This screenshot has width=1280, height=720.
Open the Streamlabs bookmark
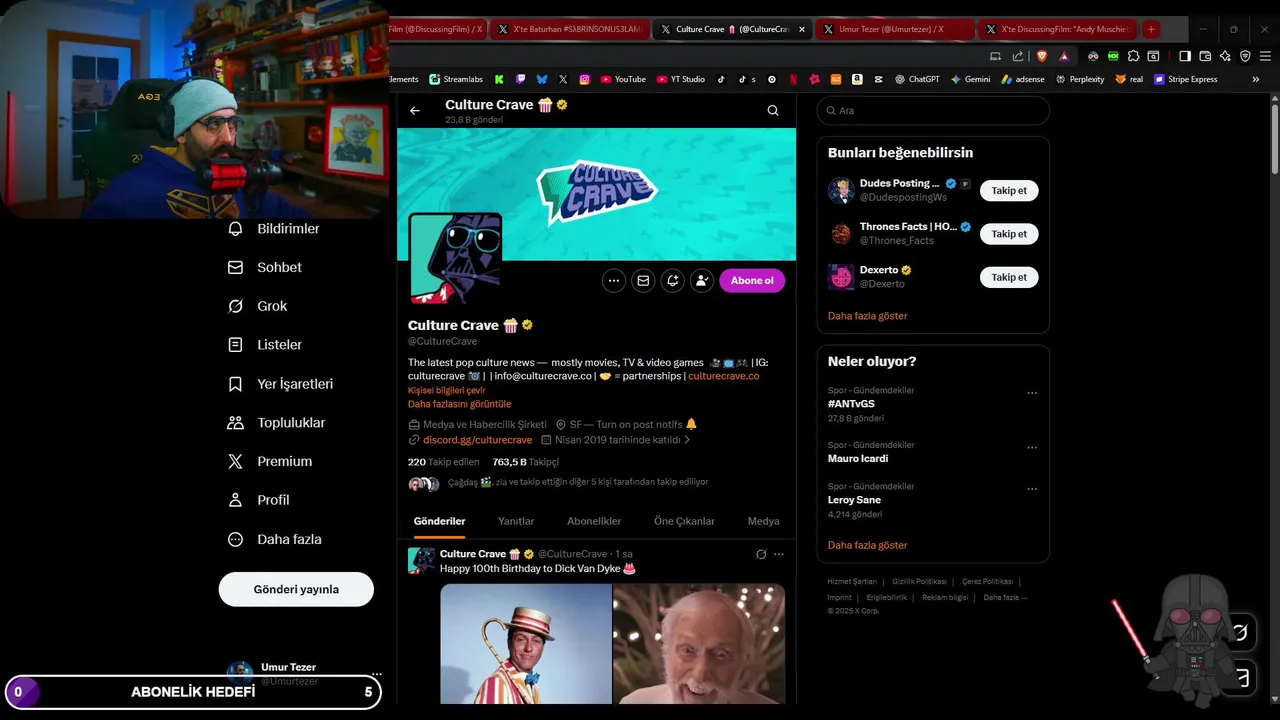456,79
